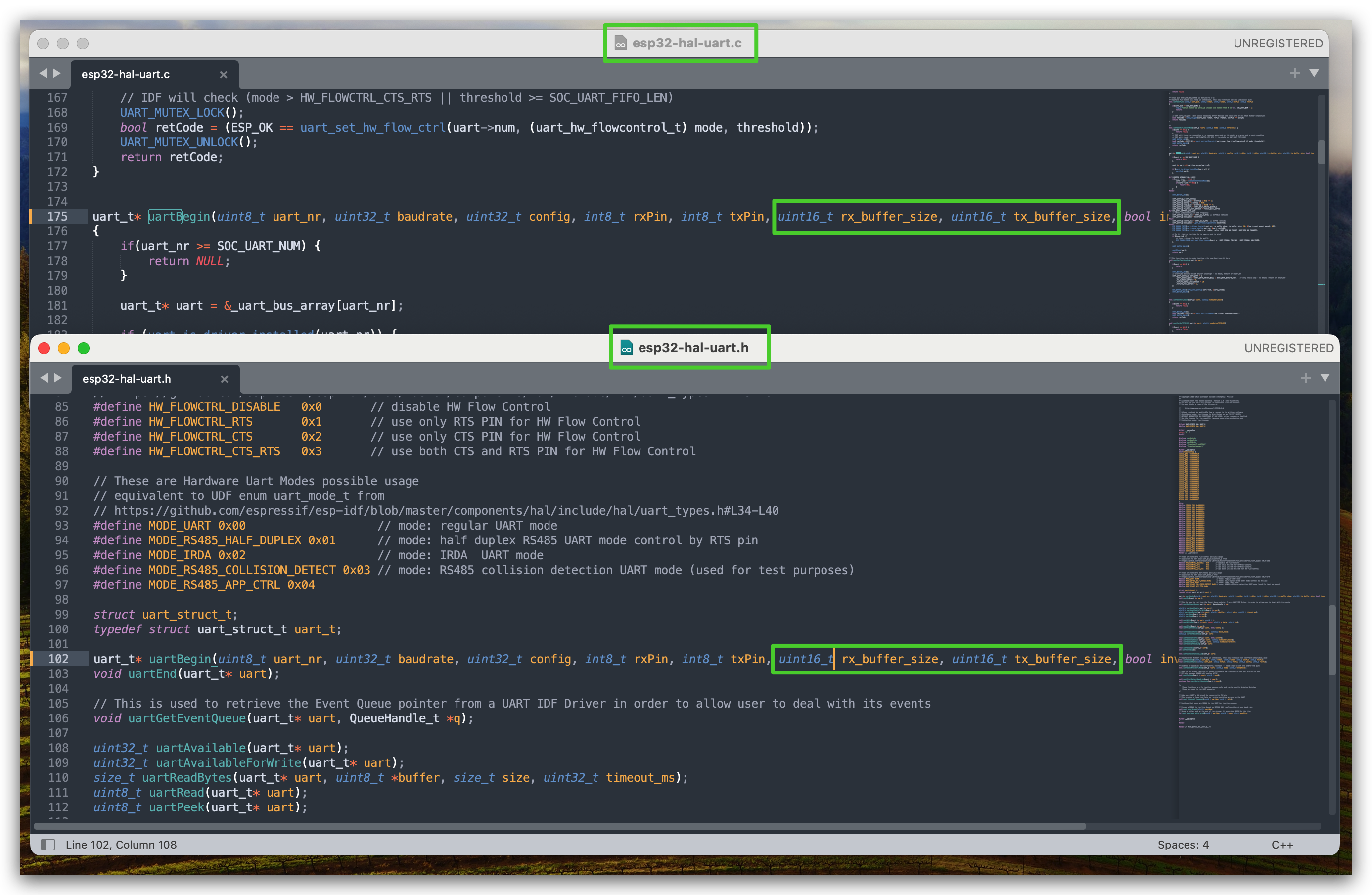Click uartAvailableForWrite on line 109

tap(229, 762)
